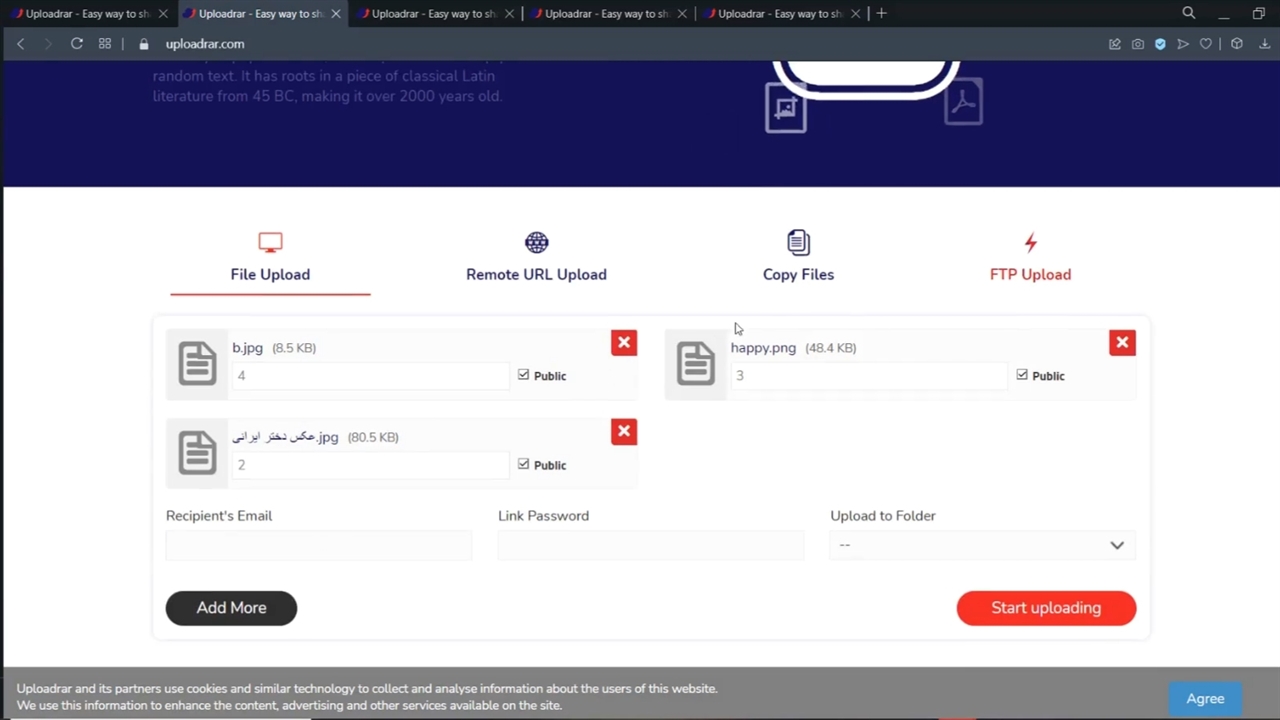Click the FTP Upload lightning bolt icon
The image size is (1280, 720).
(x=1030, y=242)
